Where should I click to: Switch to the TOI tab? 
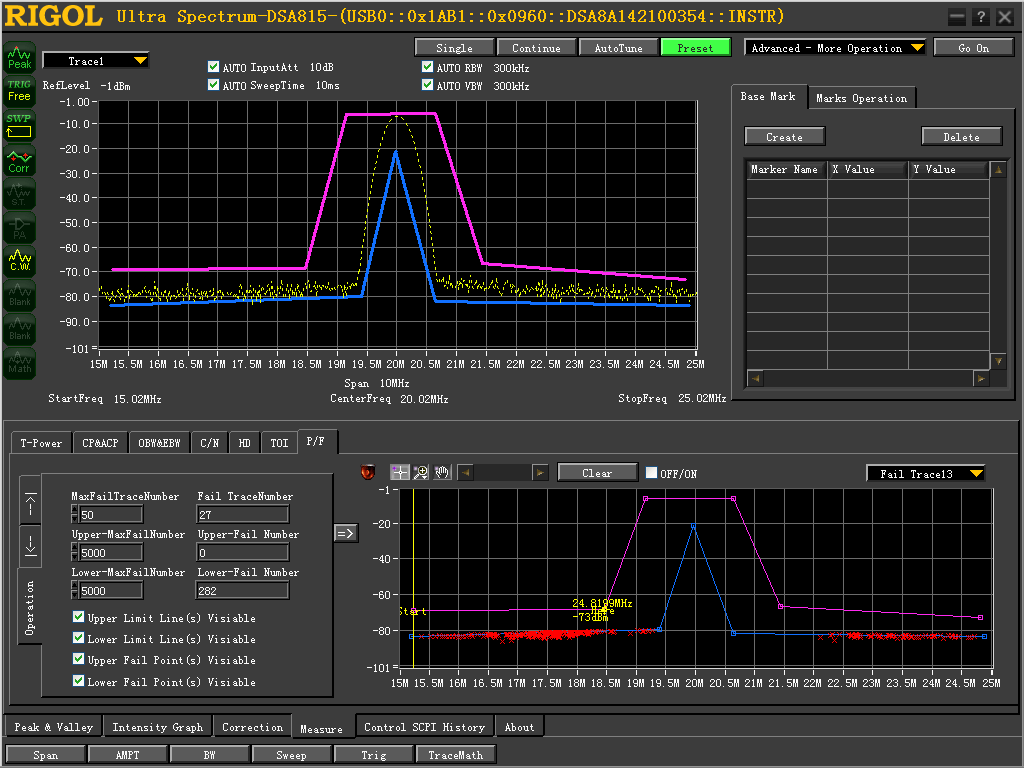click(280, 443)
